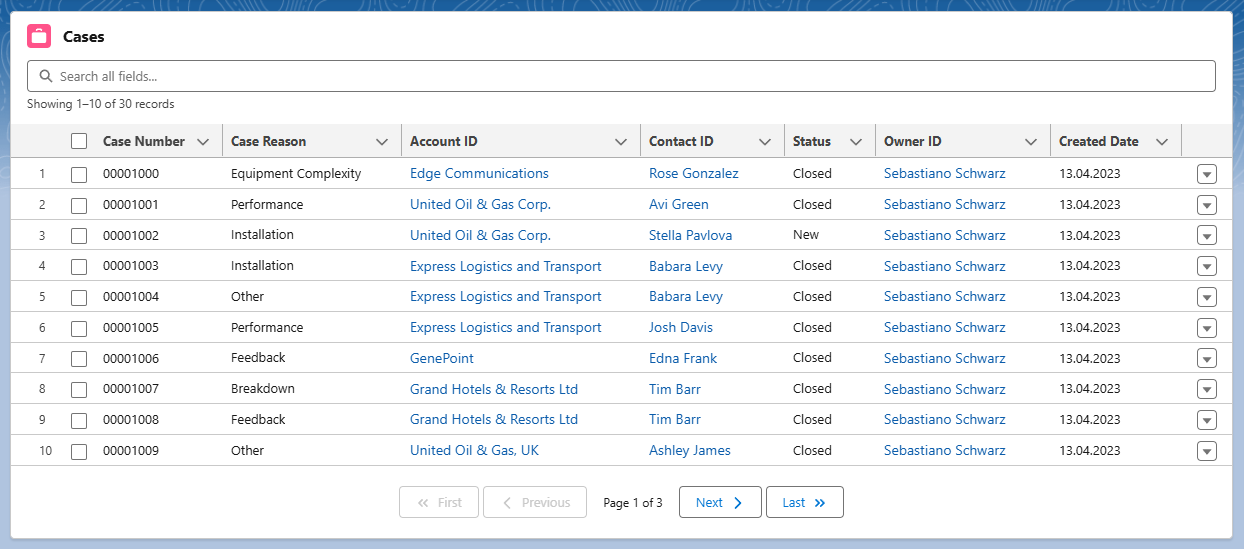Open Tim Barr contact in case 00001008 row

675,419
